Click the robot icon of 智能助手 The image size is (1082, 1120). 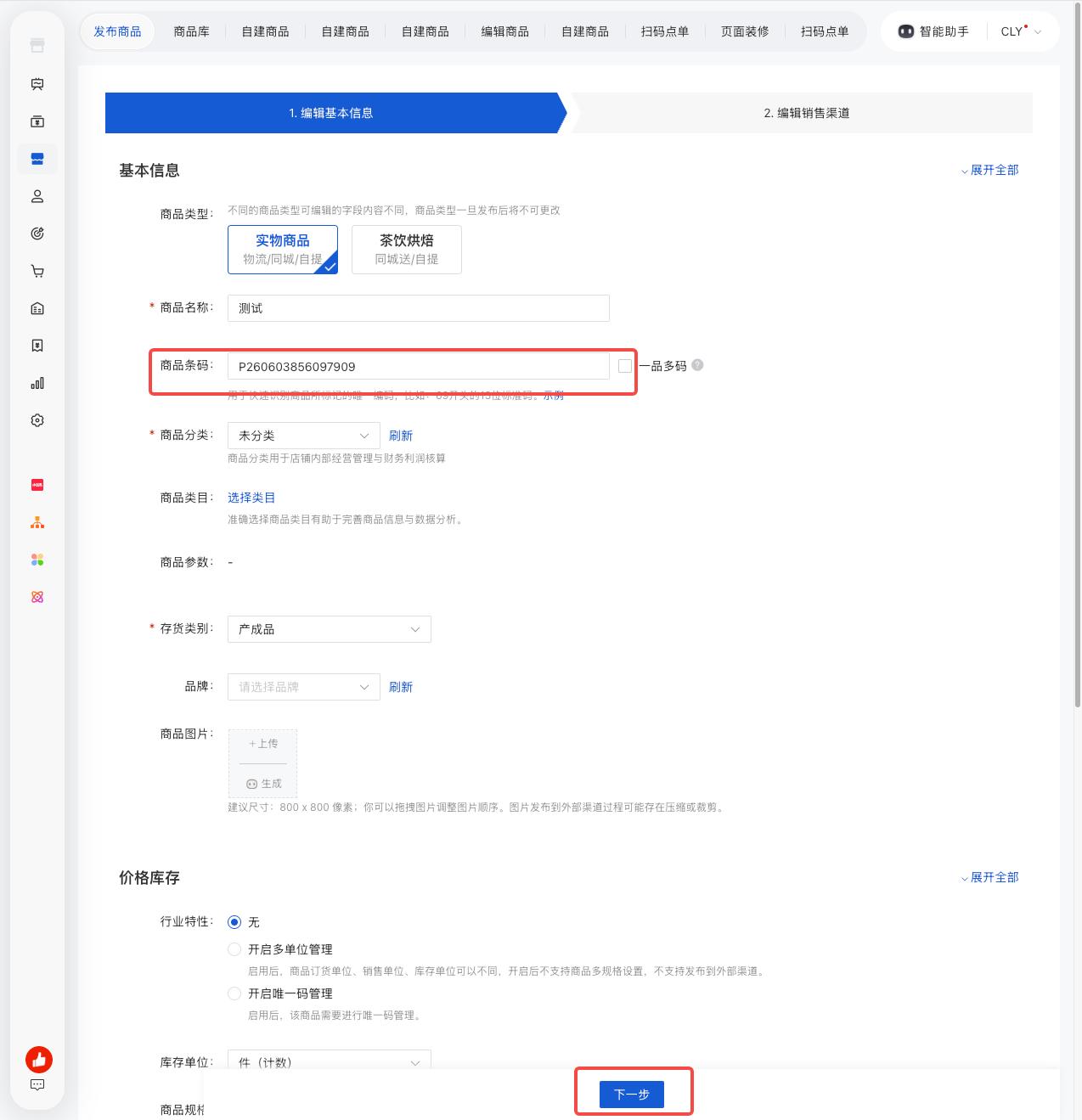(x=906, y=31)
